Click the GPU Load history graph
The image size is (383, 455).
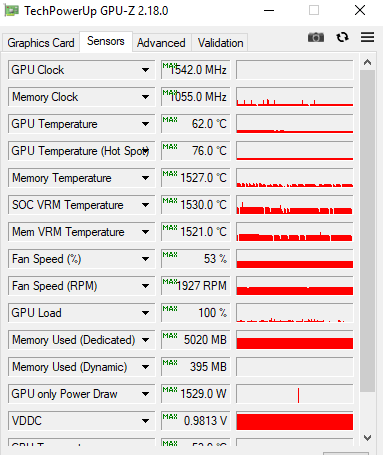(x=295, y=313)
